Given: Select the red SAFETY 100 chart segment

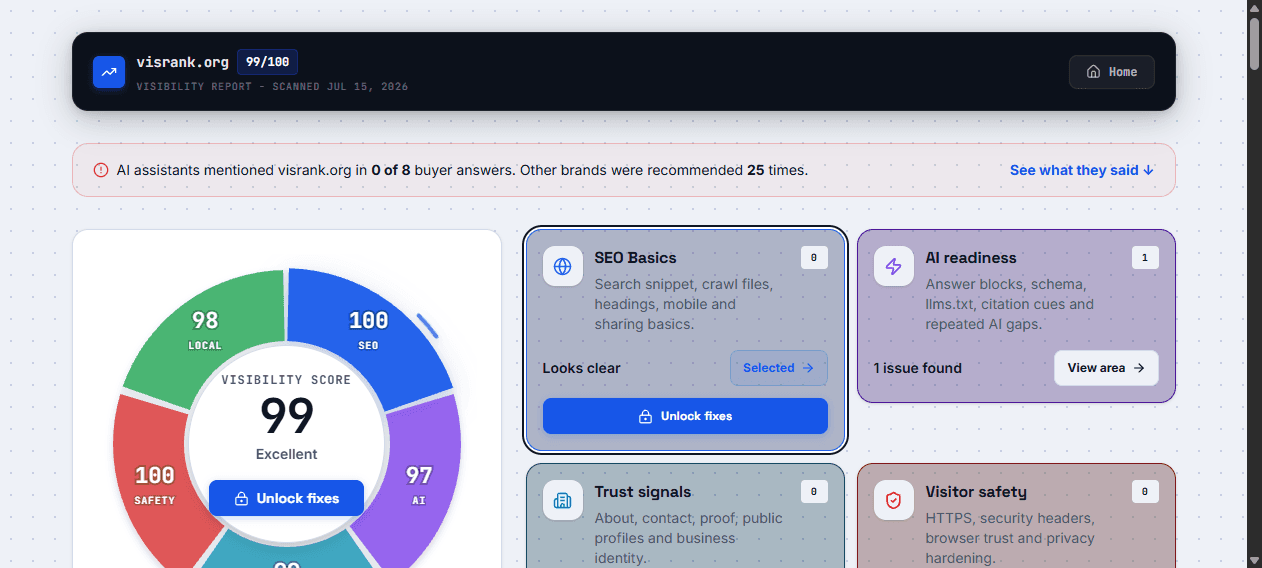Looking at the screenshot, I should [x=154, y=485].
